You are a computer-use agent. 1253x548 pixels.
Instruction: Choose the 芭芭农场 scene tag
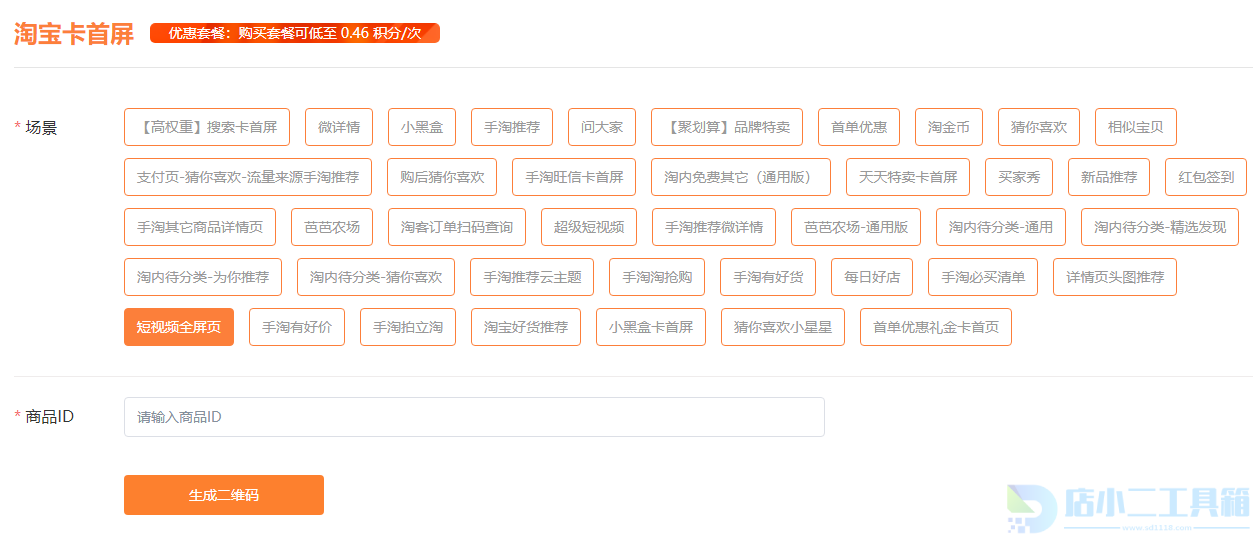click(x=332, y=227)
